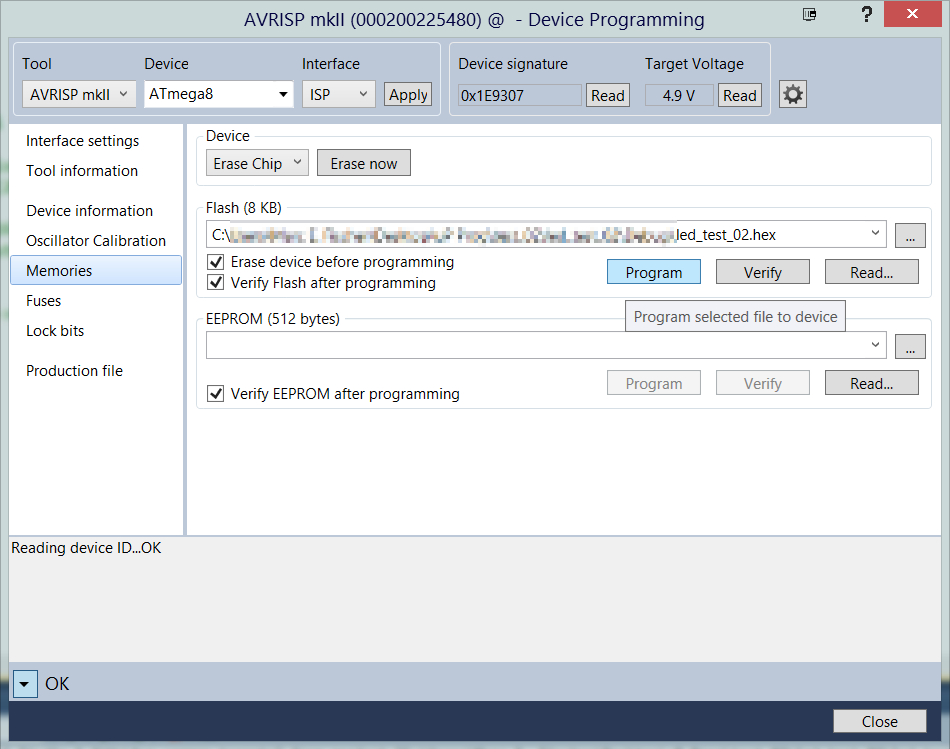
Task: Click EEPROM Read... button
Action: pos(871,383)
